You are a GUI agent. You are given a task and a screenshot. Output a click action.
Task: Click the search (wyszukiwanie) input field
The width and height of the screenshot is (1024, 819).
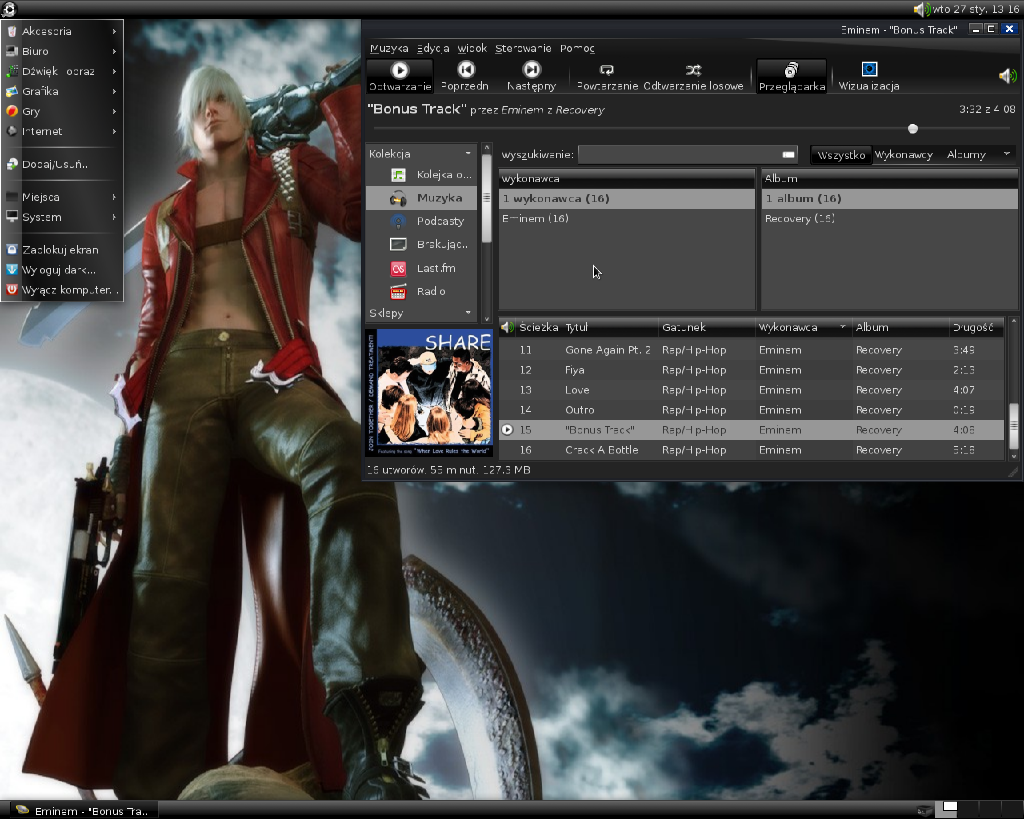[x=687, y=154]
